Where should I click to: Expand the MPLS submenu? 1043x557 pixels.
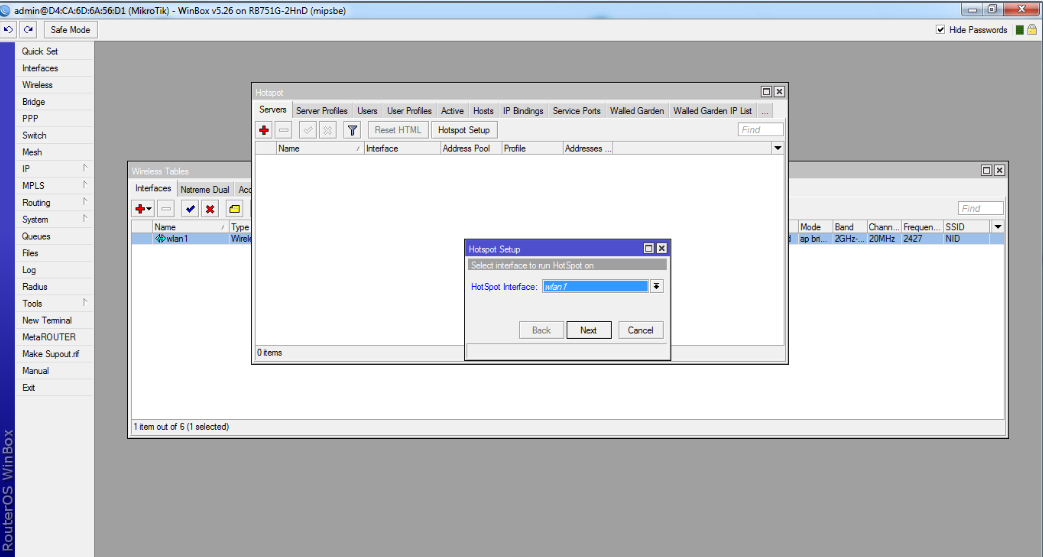click(x=55, y=186)
